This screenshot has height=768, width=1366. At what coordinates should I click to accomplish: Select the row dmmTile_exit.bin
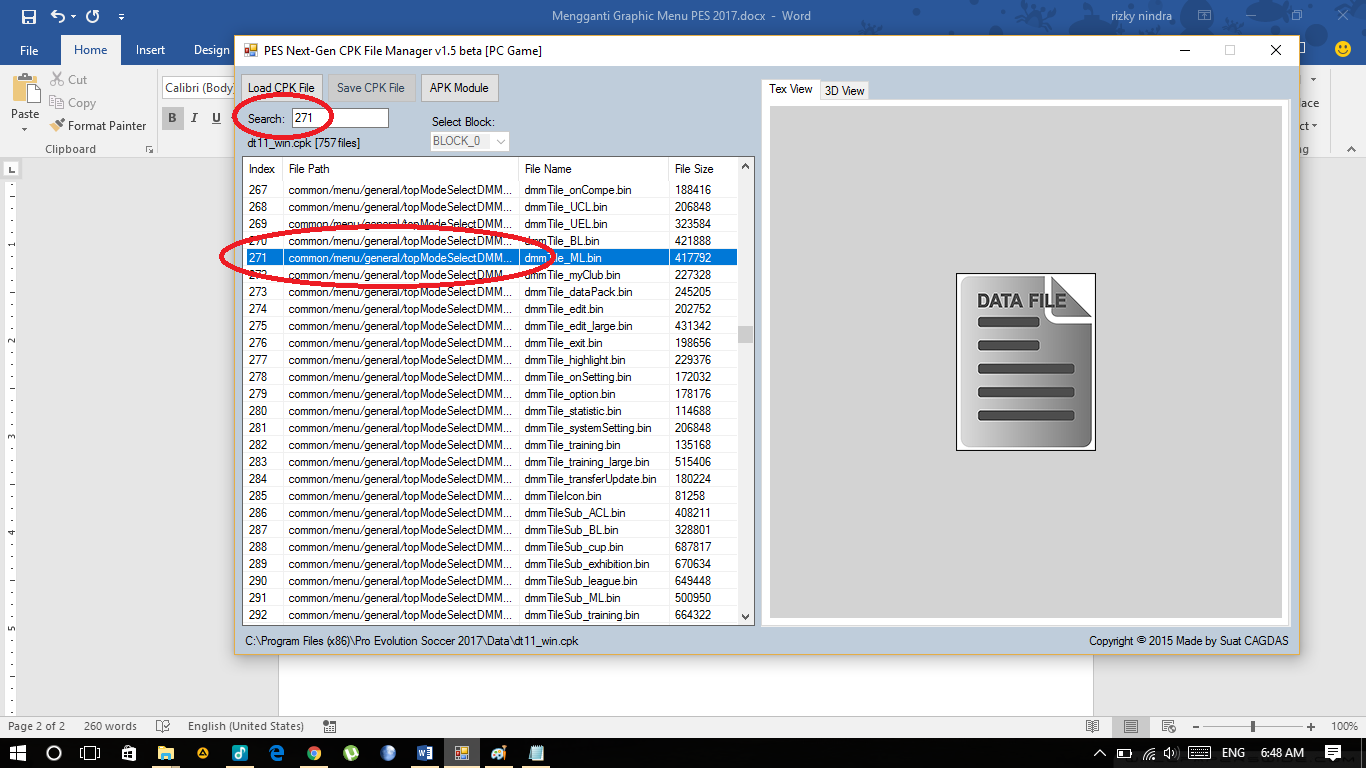491,343
